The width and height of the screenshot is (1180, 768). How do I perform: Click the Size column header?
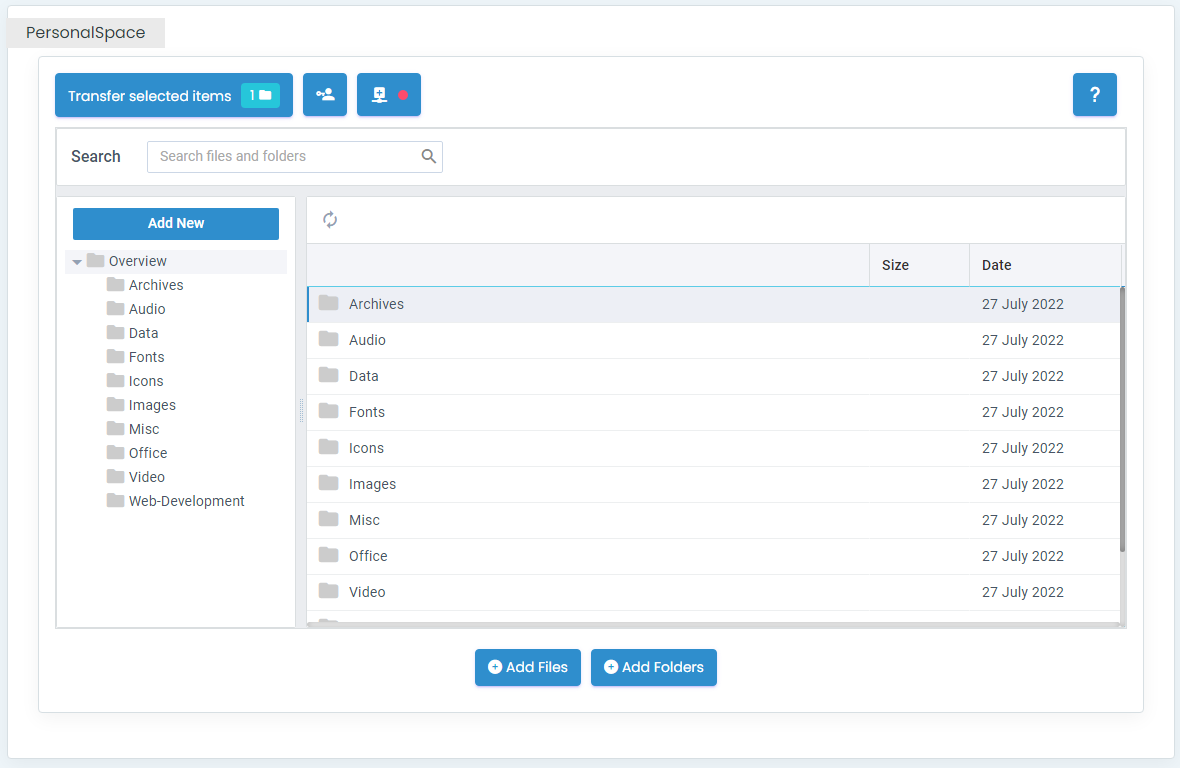(895, 265)
